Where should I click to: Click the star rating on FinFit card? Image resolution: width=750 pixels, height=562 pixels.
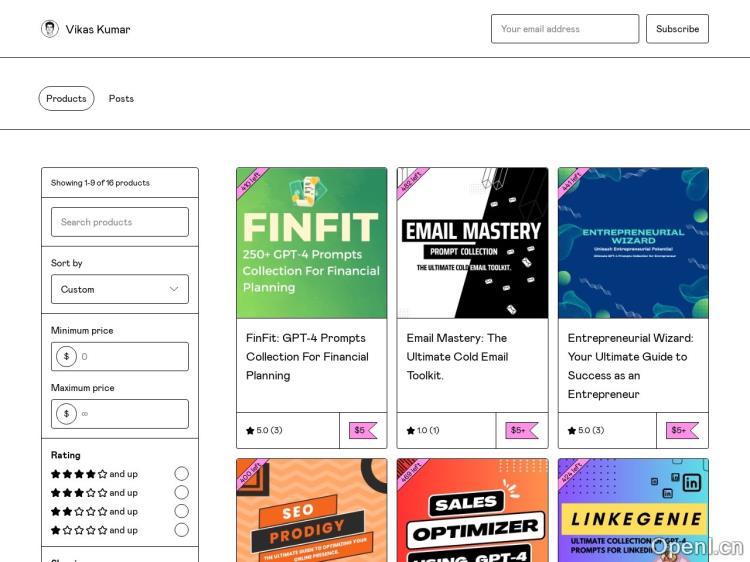point(264,431)
